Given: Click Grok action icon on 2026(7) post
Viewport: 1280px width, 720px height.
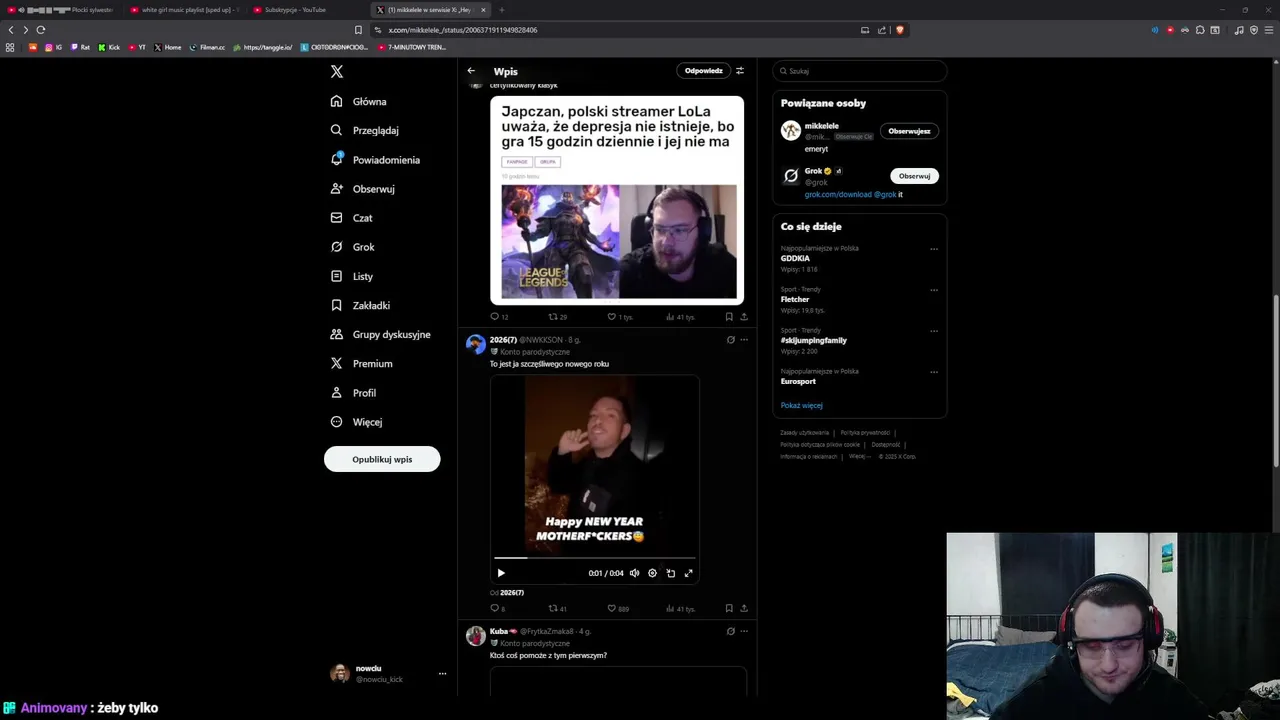Looking at the screenshot, I should pyautogui.click(x=730, y=340).
